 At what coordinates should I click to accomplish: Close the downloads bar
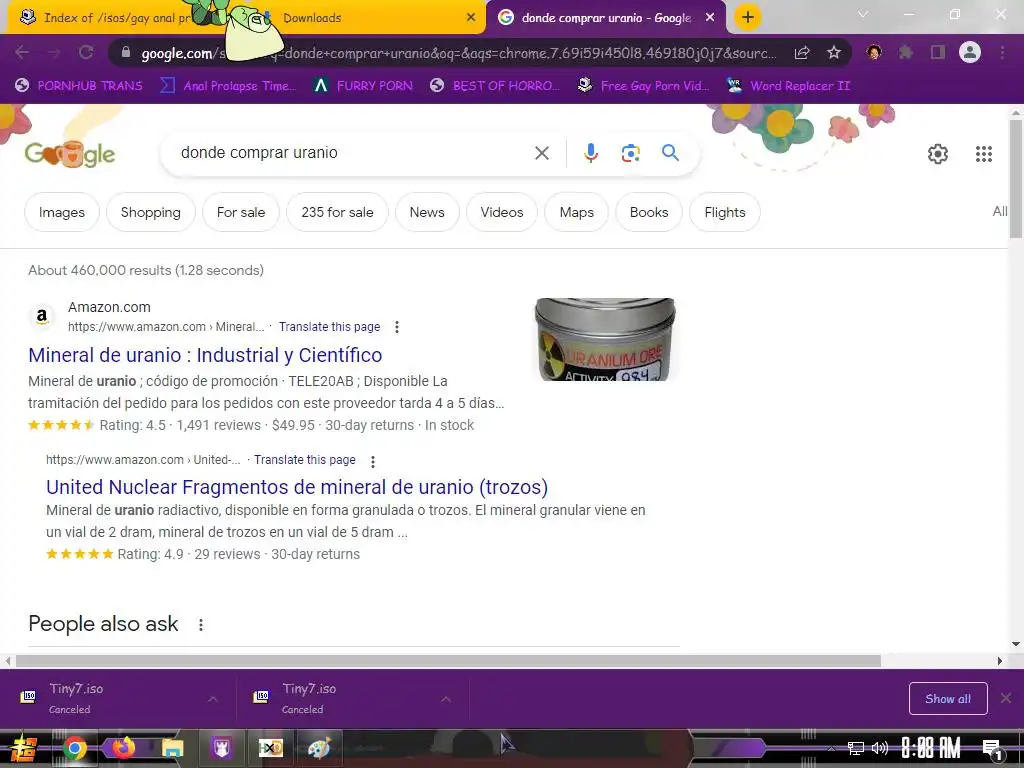[1006, 698]
